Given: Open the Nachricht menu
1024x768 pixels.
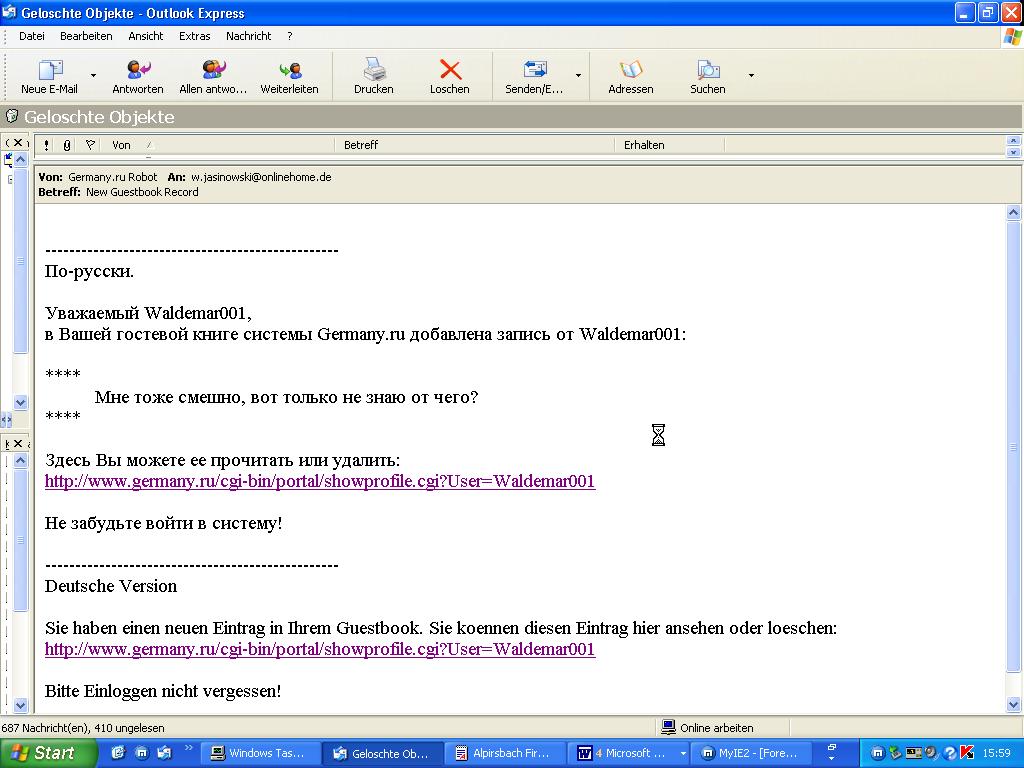Looking at the screenshot, I should pos(248,37).
